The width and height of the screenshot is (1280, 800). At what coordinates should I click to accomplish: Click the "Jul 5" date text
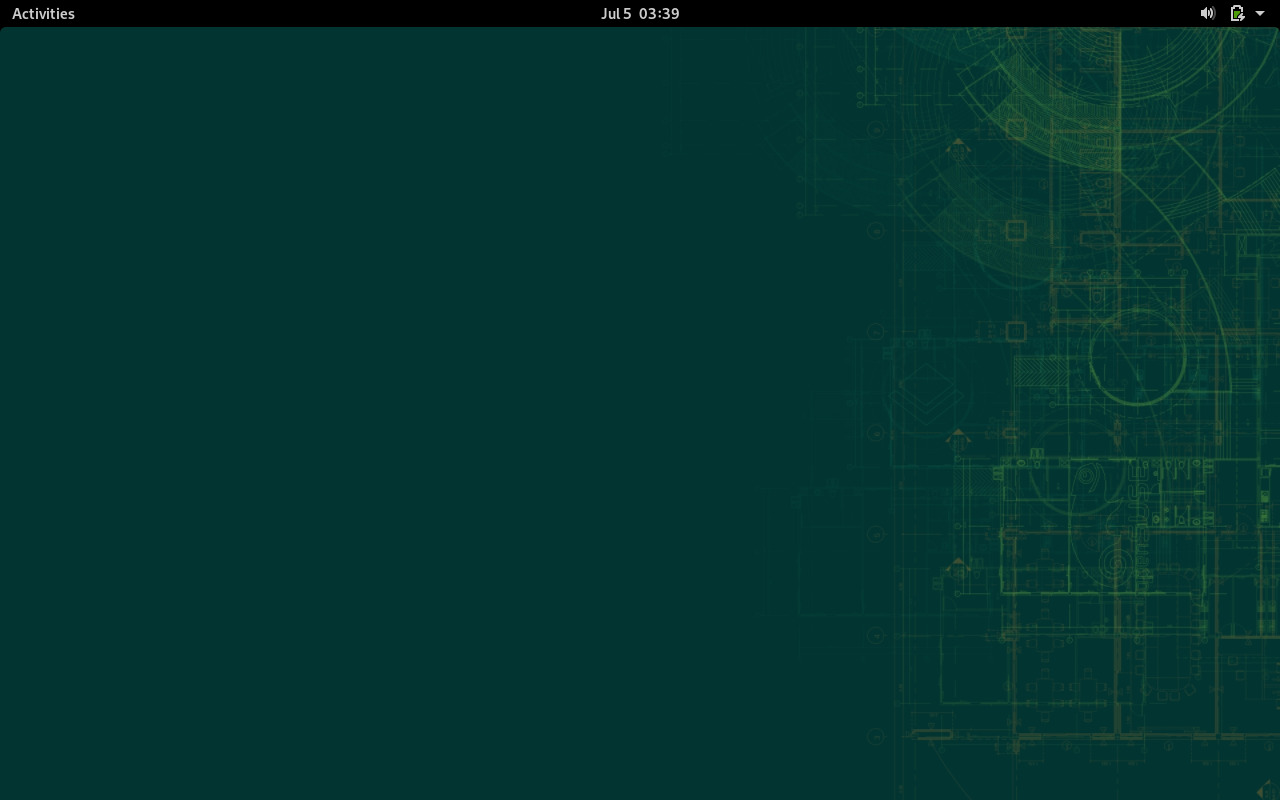(x=615, y=13)
